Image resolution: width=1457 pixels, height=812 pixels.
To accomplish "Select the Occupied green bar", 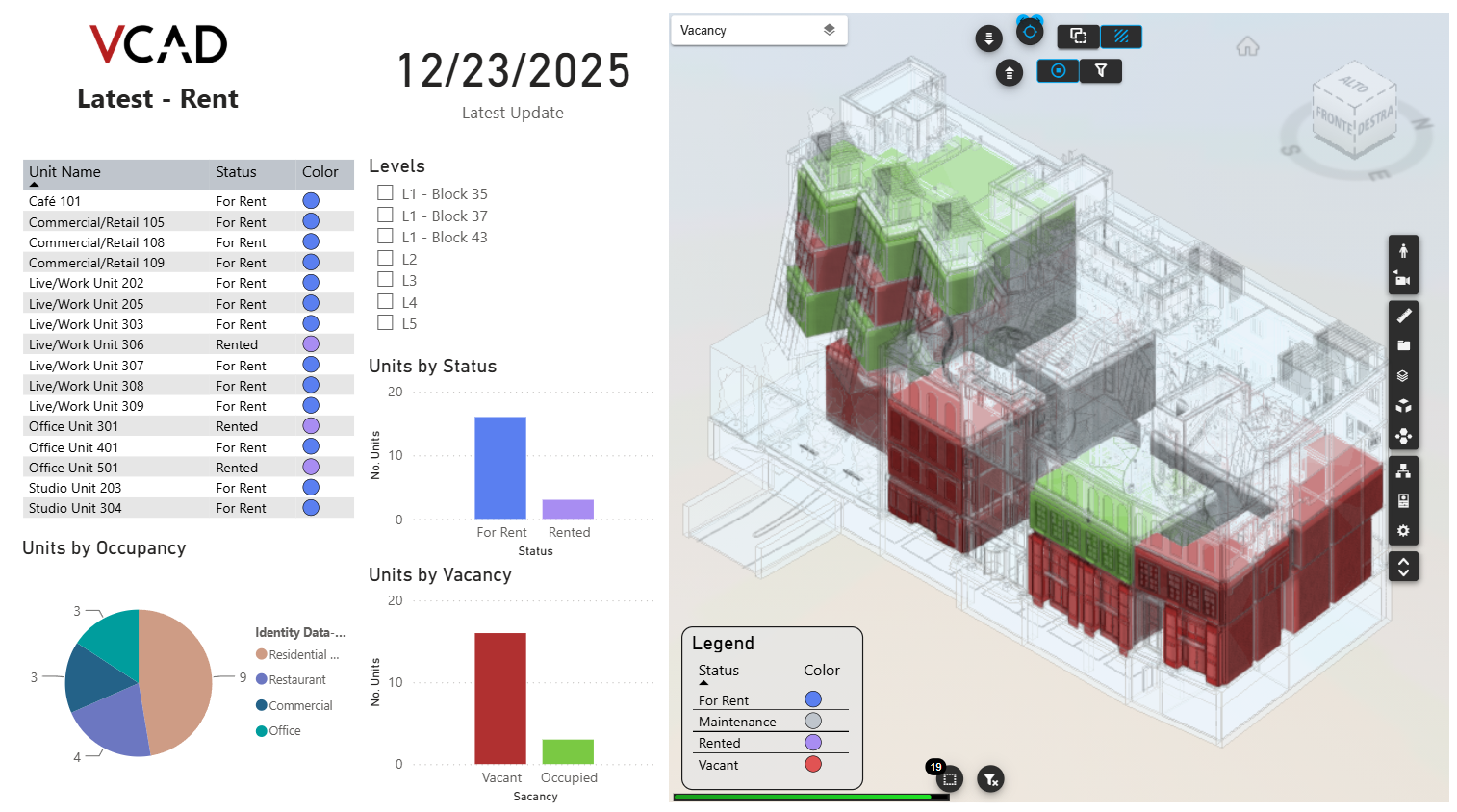I will pyautogui.click(x=568, y=751).
